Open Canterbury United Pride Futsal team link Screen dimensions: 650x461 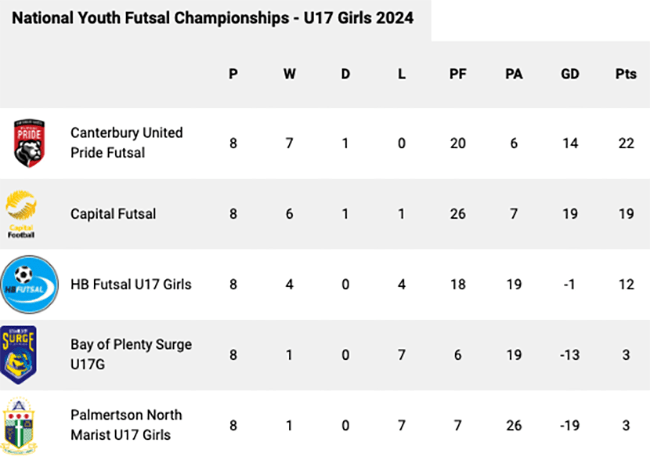point(126,143)
